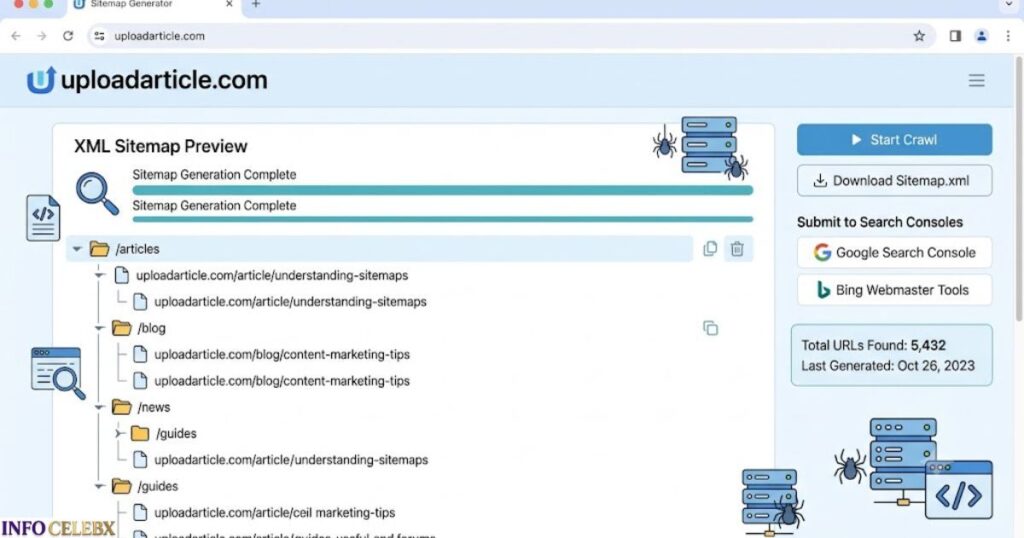
Task: Click the page vertical scrollbar
Action: pyautogui.click(x=1019, y=189)
